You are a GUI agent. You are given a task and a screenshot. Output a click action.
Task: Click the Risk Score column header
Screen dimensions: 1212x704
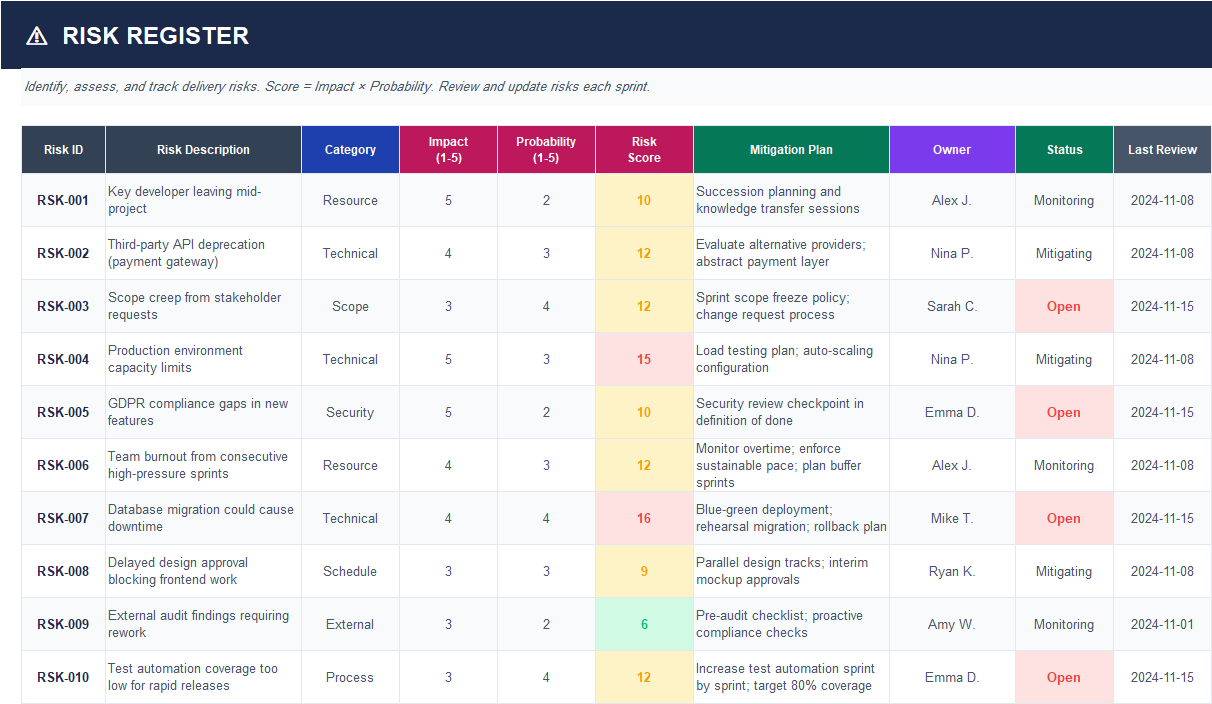644,149
